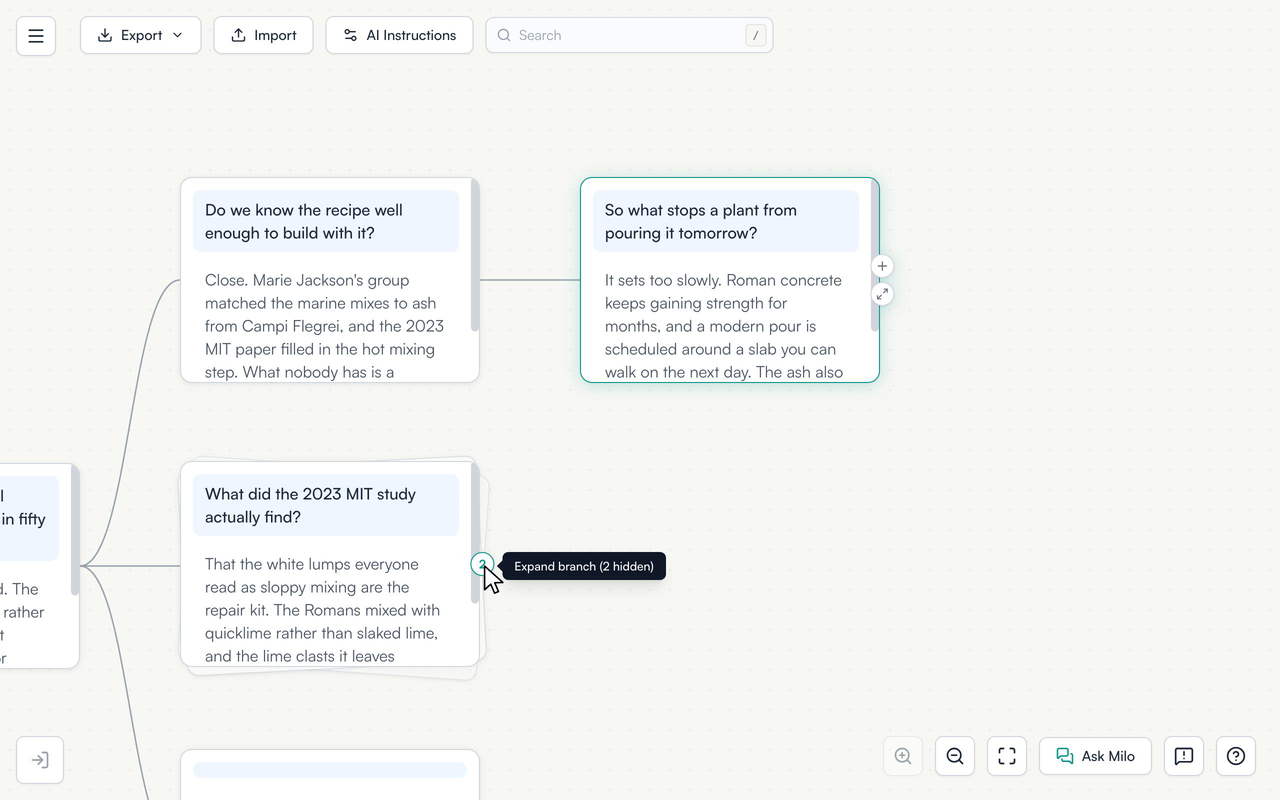Open Ask Milo chat
The image size is (1280, 800).
(1095, 756)
